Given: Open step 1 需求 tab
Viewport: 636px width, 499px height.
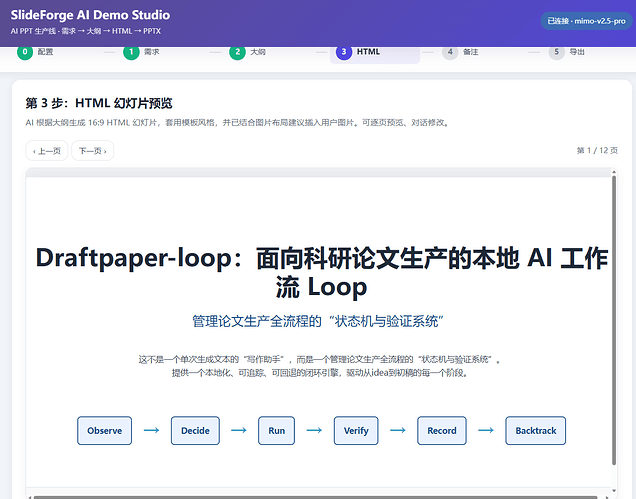Looking at the screenshot, I should (142, 52).
